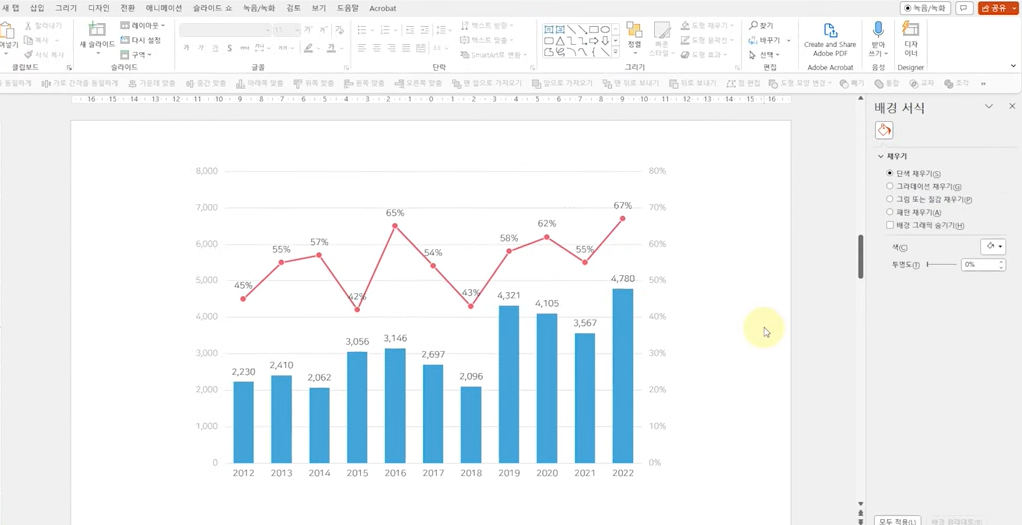The width and height of the screenshot is (1022, 525).
Task: Click Merge Shapes Fragment (조각) icon
Action: pos(957,83)
